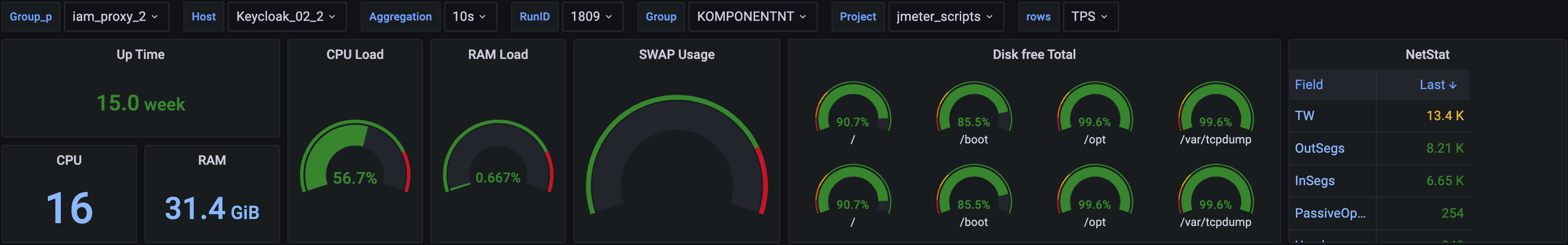
Task: Select the InSegs field cell
Action: pyautogui.click(x=1333, y=181)
